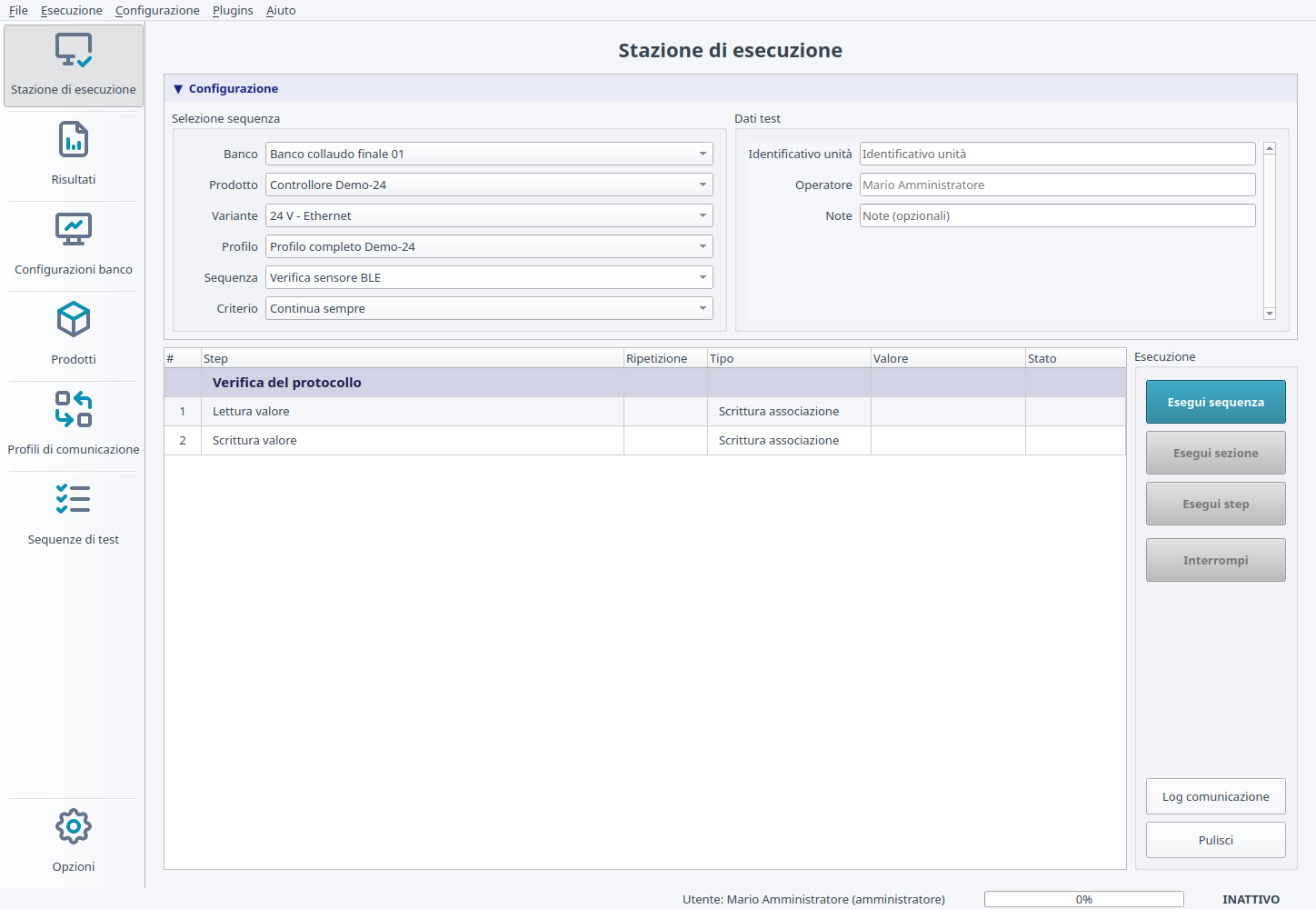
Task: Open the Opzioni gear icon
Action: click(74, 826)
